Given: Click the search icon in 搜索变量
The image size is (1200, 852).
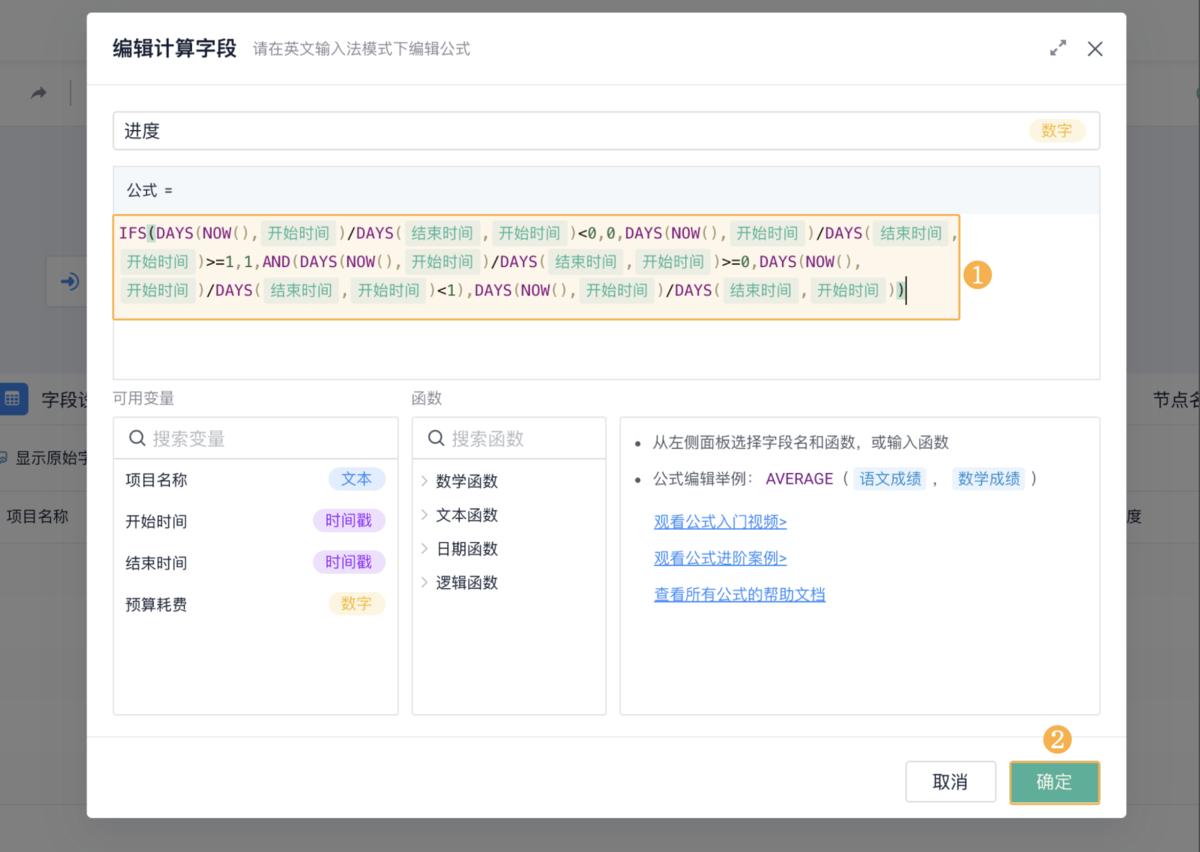Looking at the screenshot, I should click(x=137, y=439).
